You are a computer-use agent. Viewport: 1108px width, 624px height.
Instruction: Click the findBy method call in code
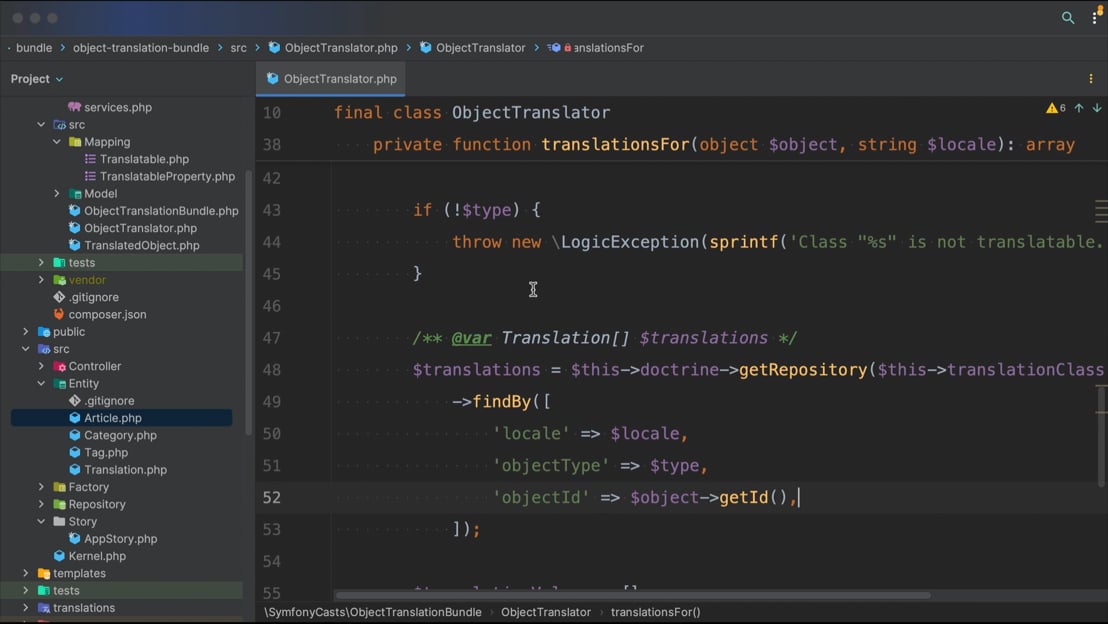pyautogui.click(x=501, y=401)
